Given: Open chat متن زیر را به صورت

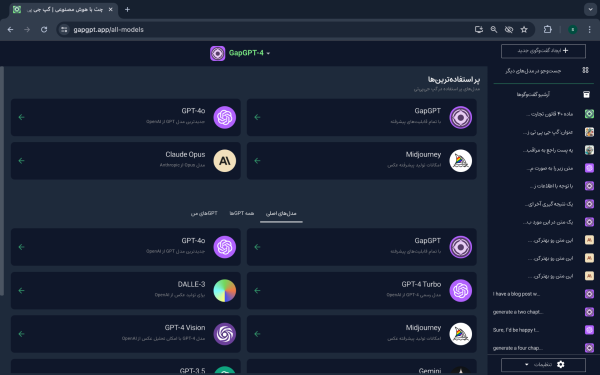Looking at the screenshot, I should tap(543, 168).
